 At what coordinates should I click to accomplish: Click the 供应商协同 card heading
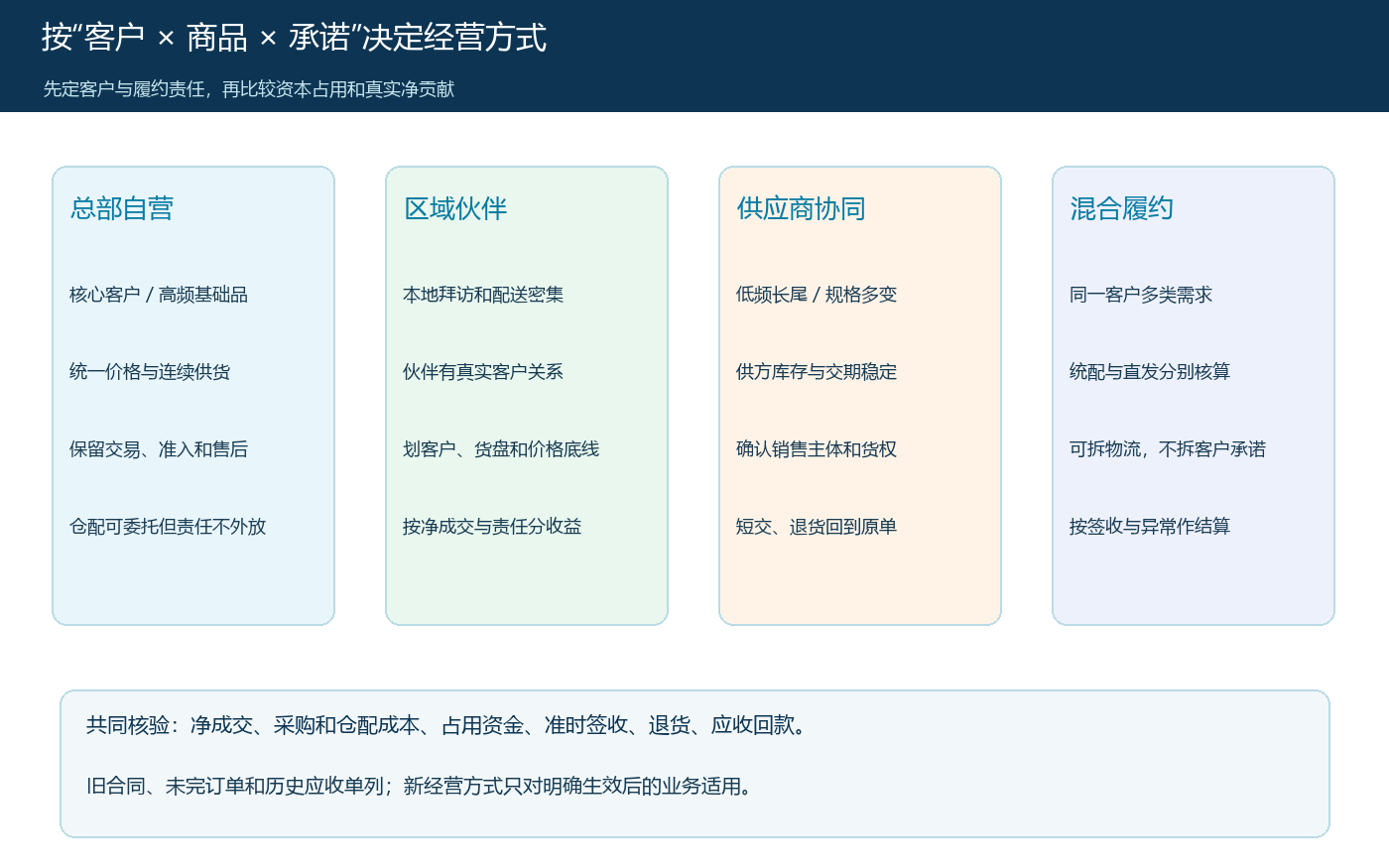(802, 208)
